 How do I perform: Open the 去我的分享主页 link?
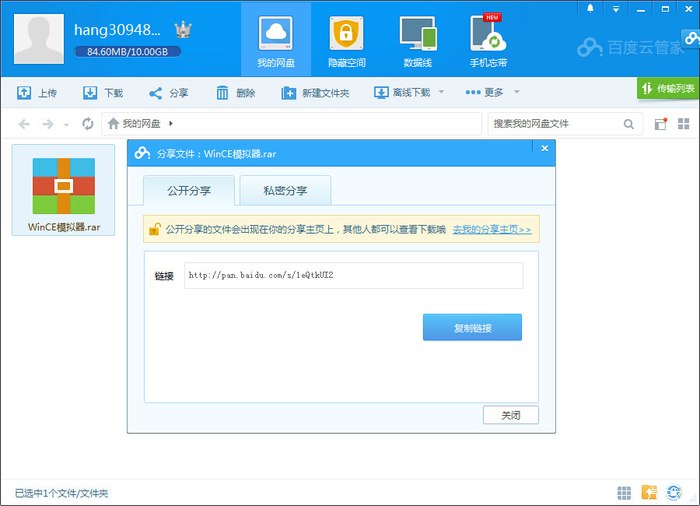491,229
